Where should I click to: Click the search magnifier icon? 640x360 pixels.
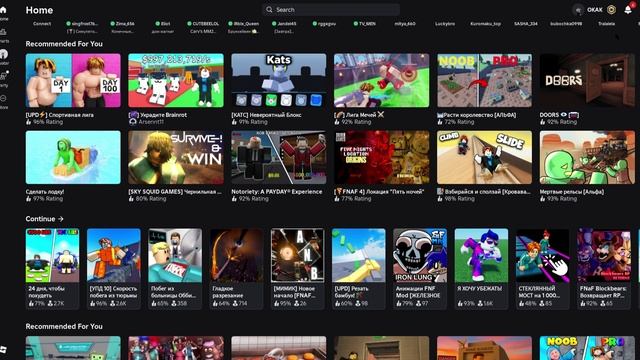pyautogui.click(x=269, y=10)
